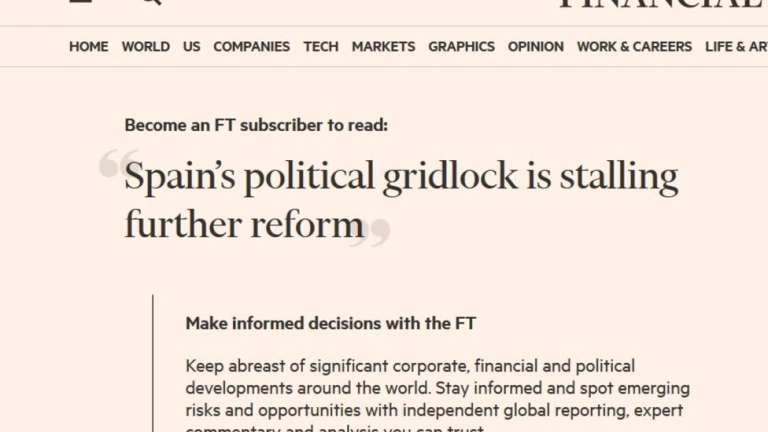The height and width of the screenshot is (432, 768).
Task: Click the search magnifier icon
Action: pyautogui.click(x=150, y=2)
